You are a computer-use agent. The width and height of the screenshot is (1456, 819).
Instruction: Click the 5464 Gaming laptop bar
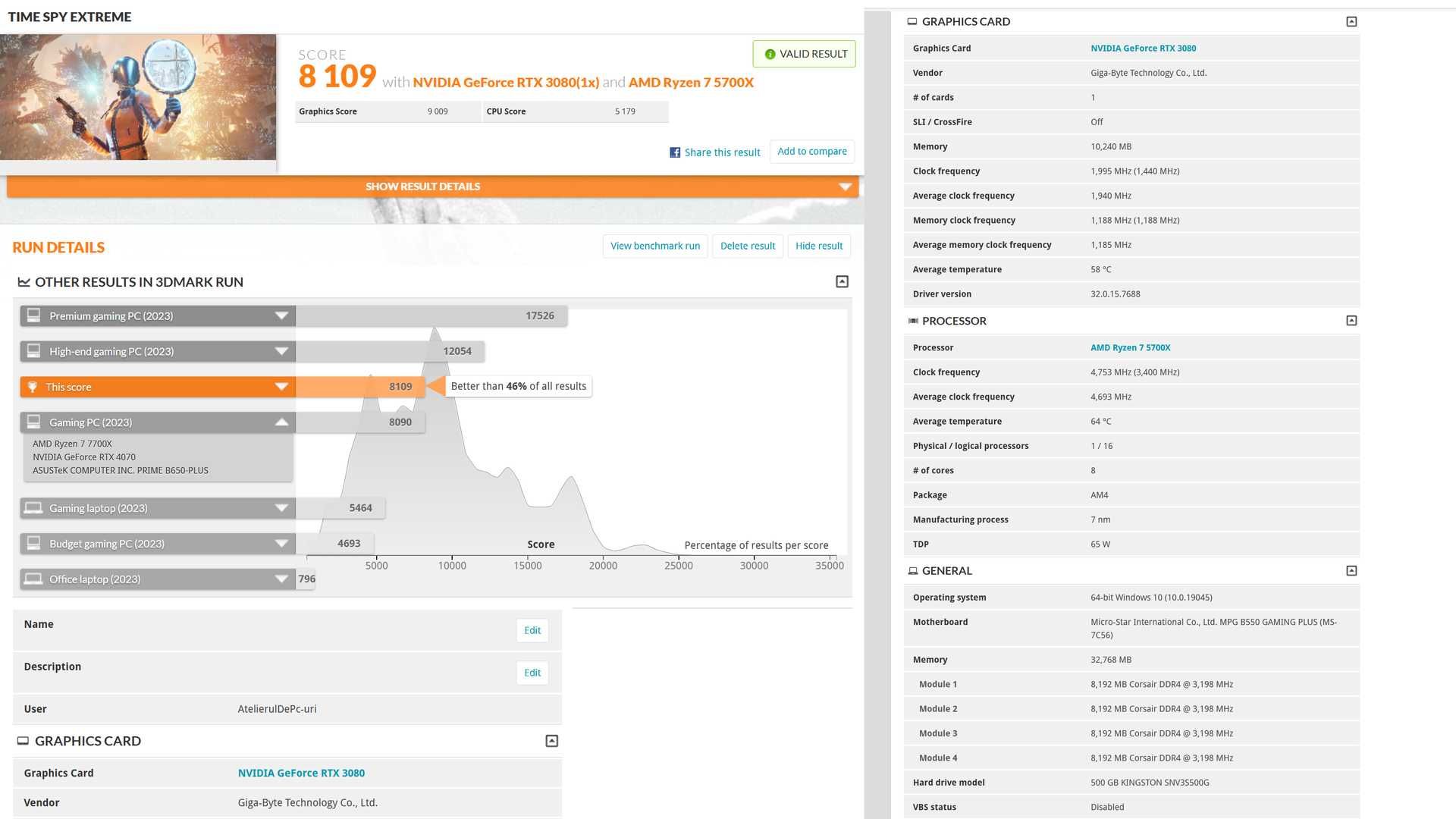(340, 508)
